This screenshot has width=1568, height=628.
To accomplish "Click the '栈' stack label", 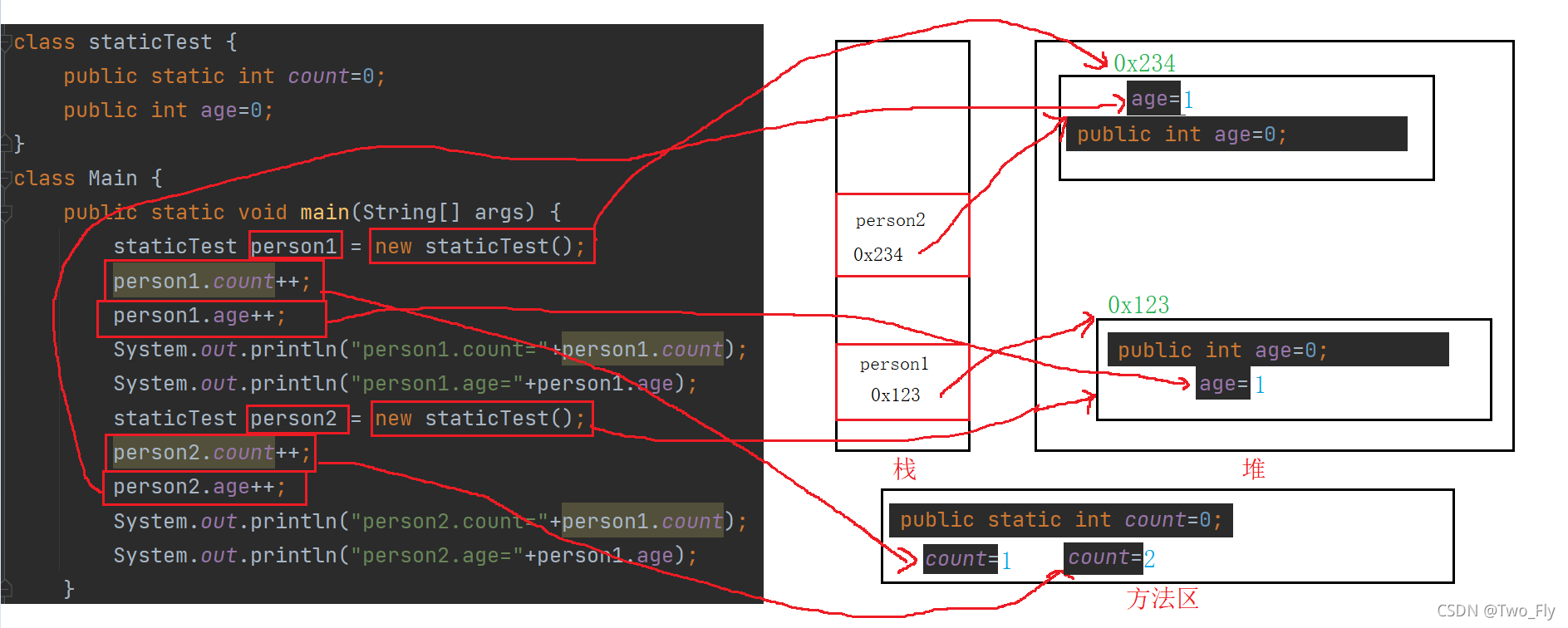I will tap(905, 469).
